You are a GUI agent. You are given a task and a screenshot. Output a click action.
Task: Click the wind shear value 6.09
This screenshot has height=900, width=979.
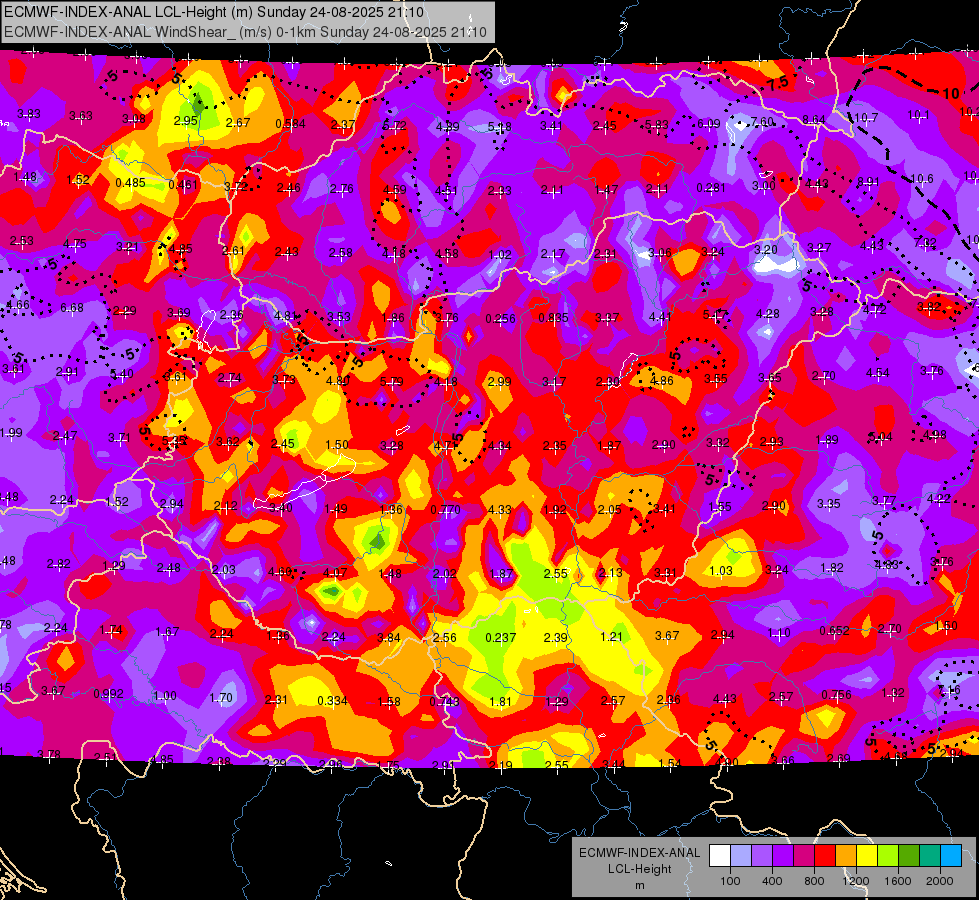tap(709, 124)
